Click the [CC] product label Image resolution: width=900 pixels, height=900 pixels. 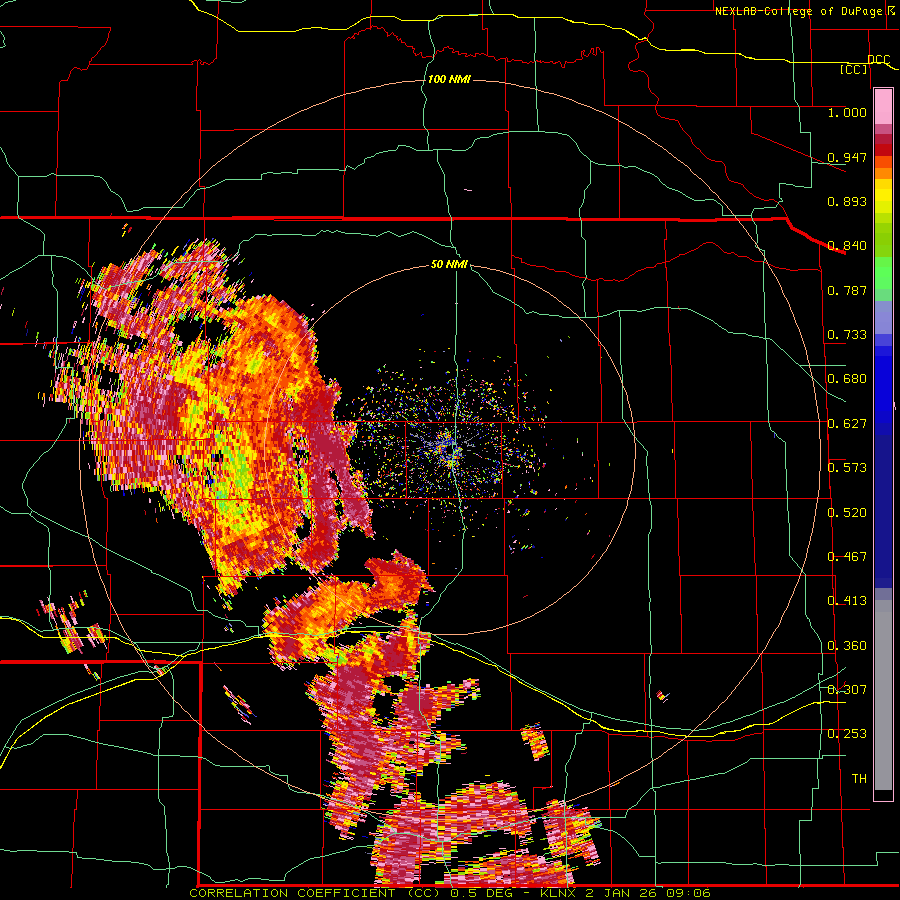tap(854, 69)
